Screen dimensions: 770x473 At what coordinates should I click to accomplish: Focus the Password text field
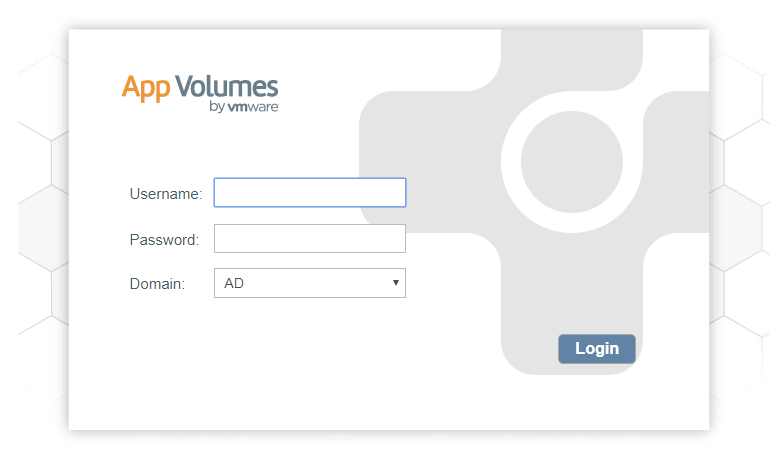click(309, 239)
